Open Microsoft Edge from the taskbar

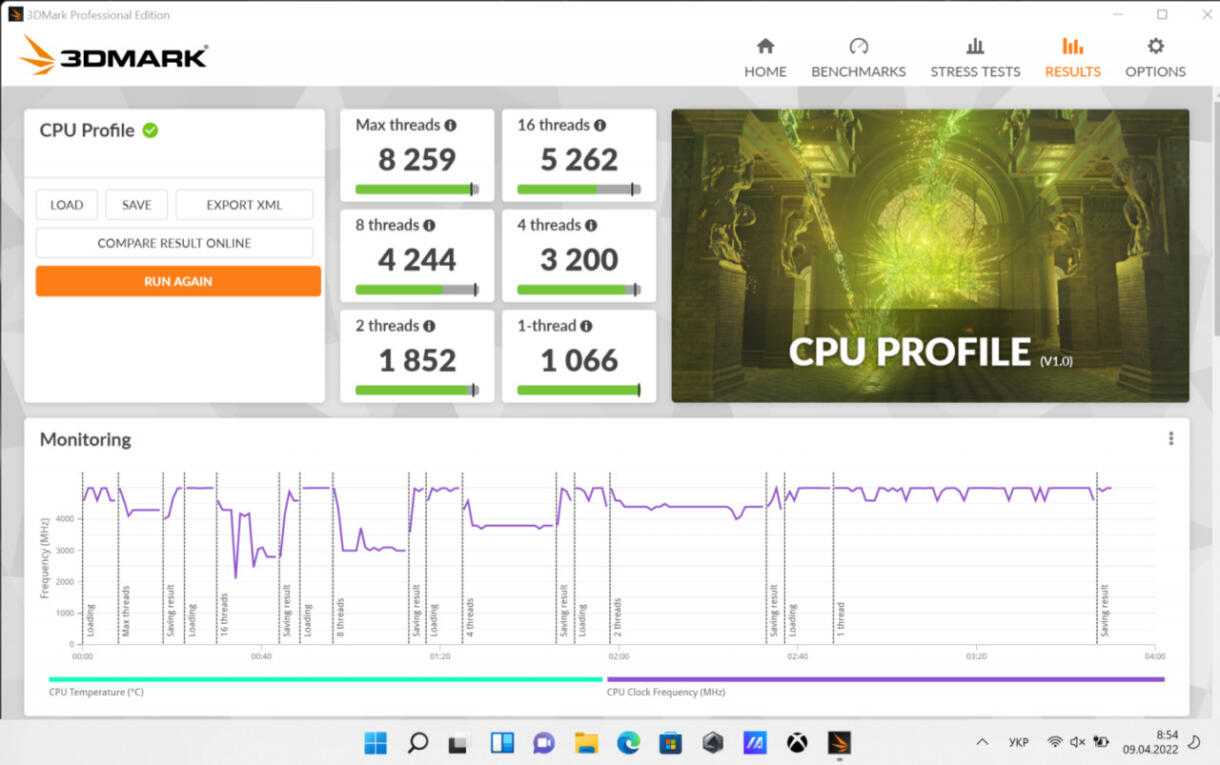(x=628, y=742)
